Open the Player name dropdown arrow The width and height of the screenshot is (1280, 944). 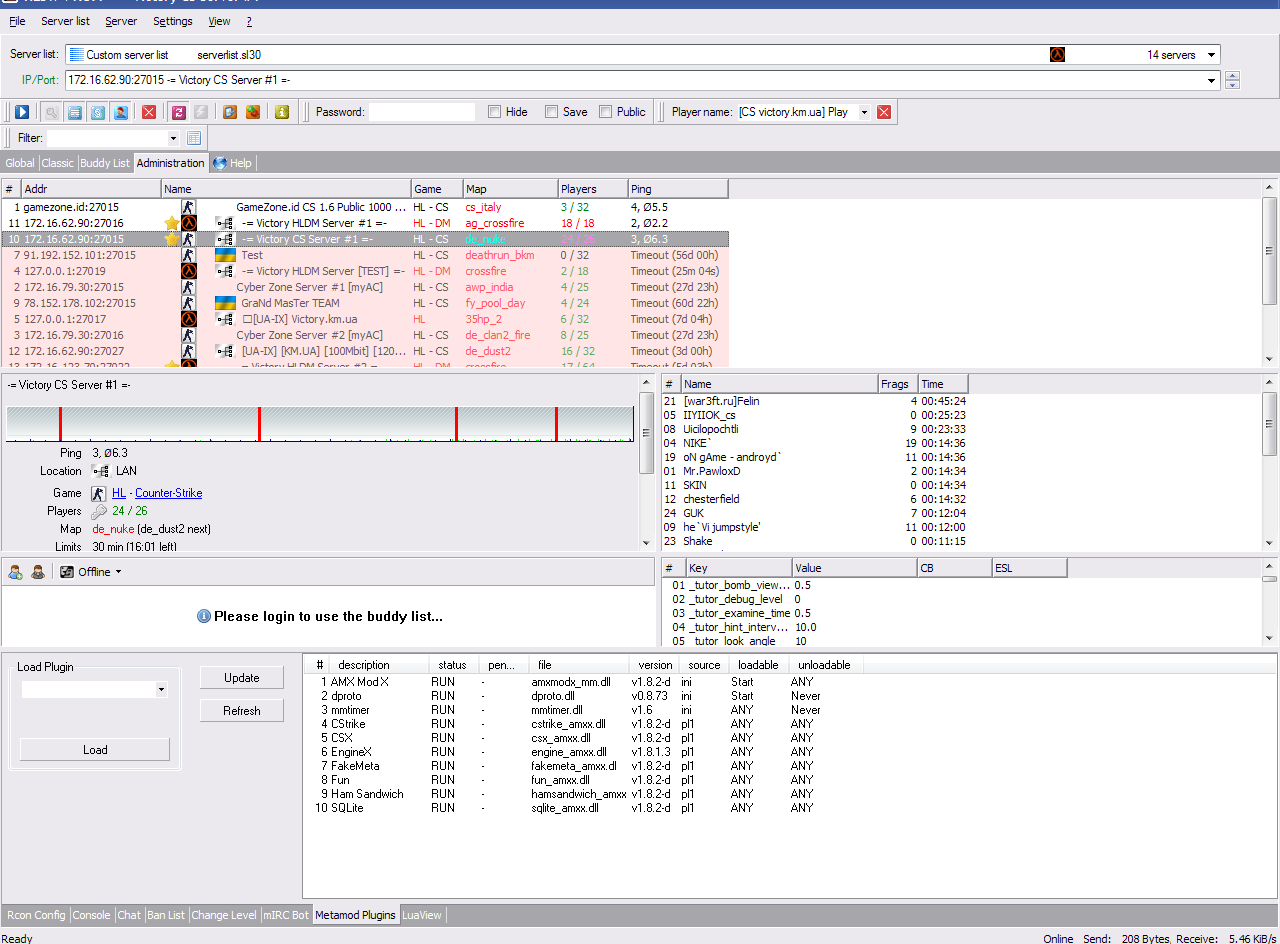tap(864, 112)
